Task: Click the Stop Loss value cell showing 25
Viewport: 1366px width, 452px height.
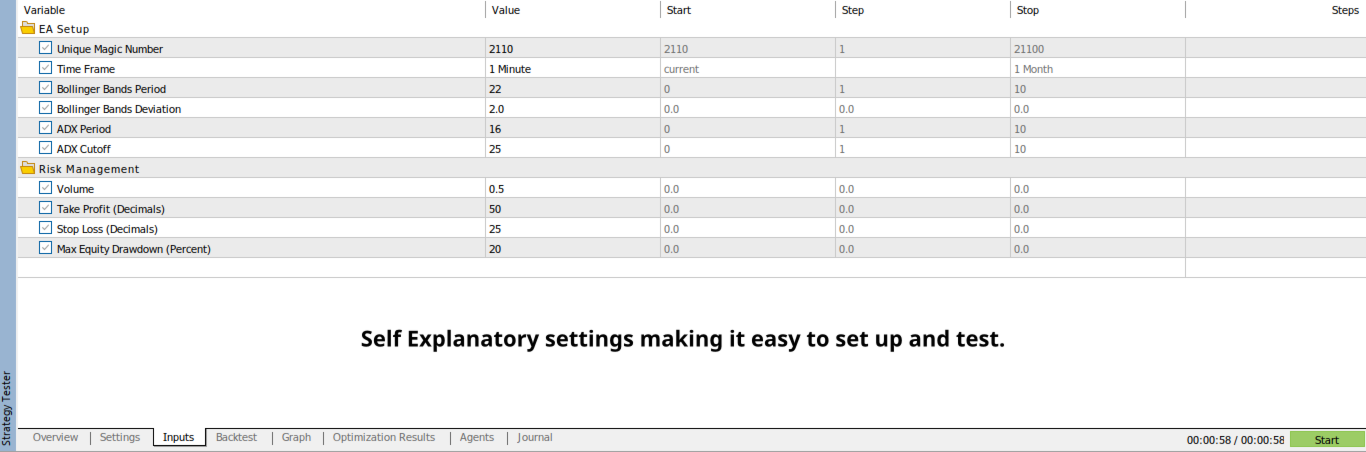Action: click(x=571, y=229)
